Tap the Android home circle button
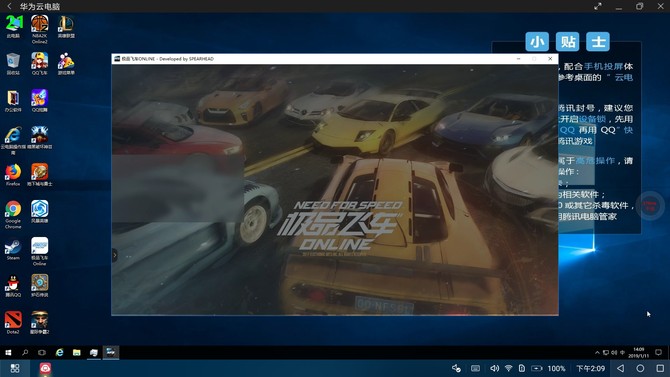This screenshot has height=377, width=670. 640,368
